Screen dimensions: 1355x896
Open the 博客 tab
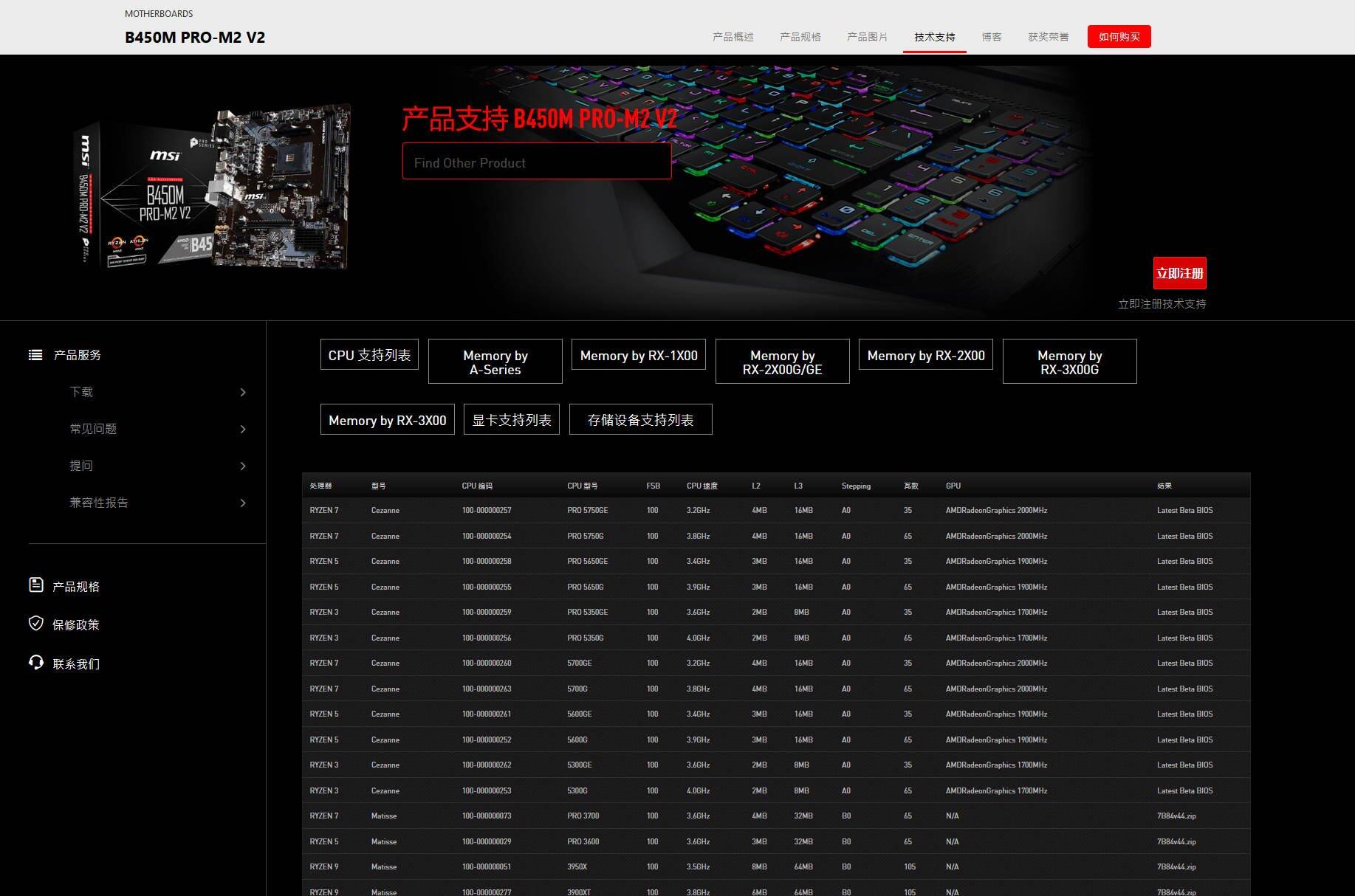coord(992,37)
